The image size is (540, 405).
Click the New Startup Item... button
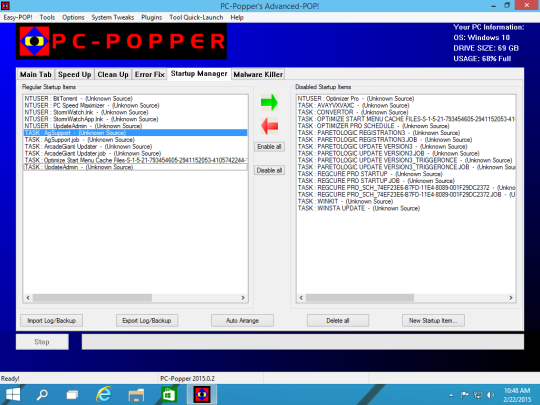pos(433,321)
